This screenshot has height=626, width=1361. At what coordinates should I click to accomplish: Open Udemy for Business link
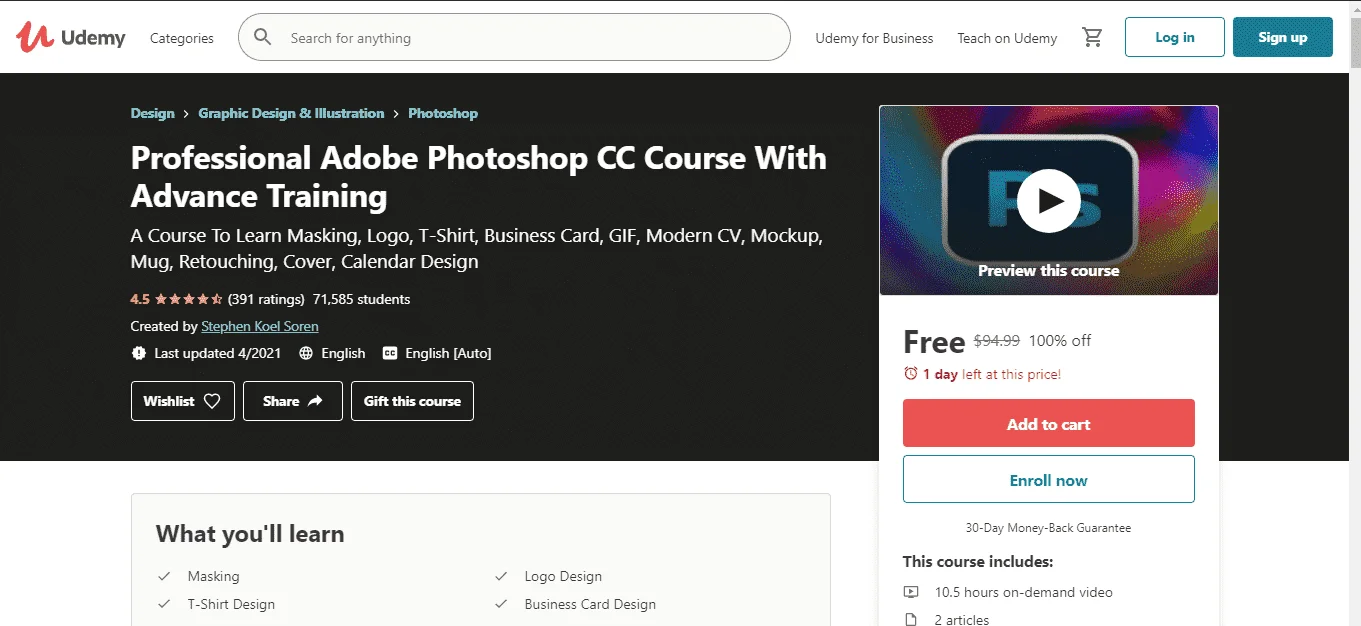click(874, 38)
